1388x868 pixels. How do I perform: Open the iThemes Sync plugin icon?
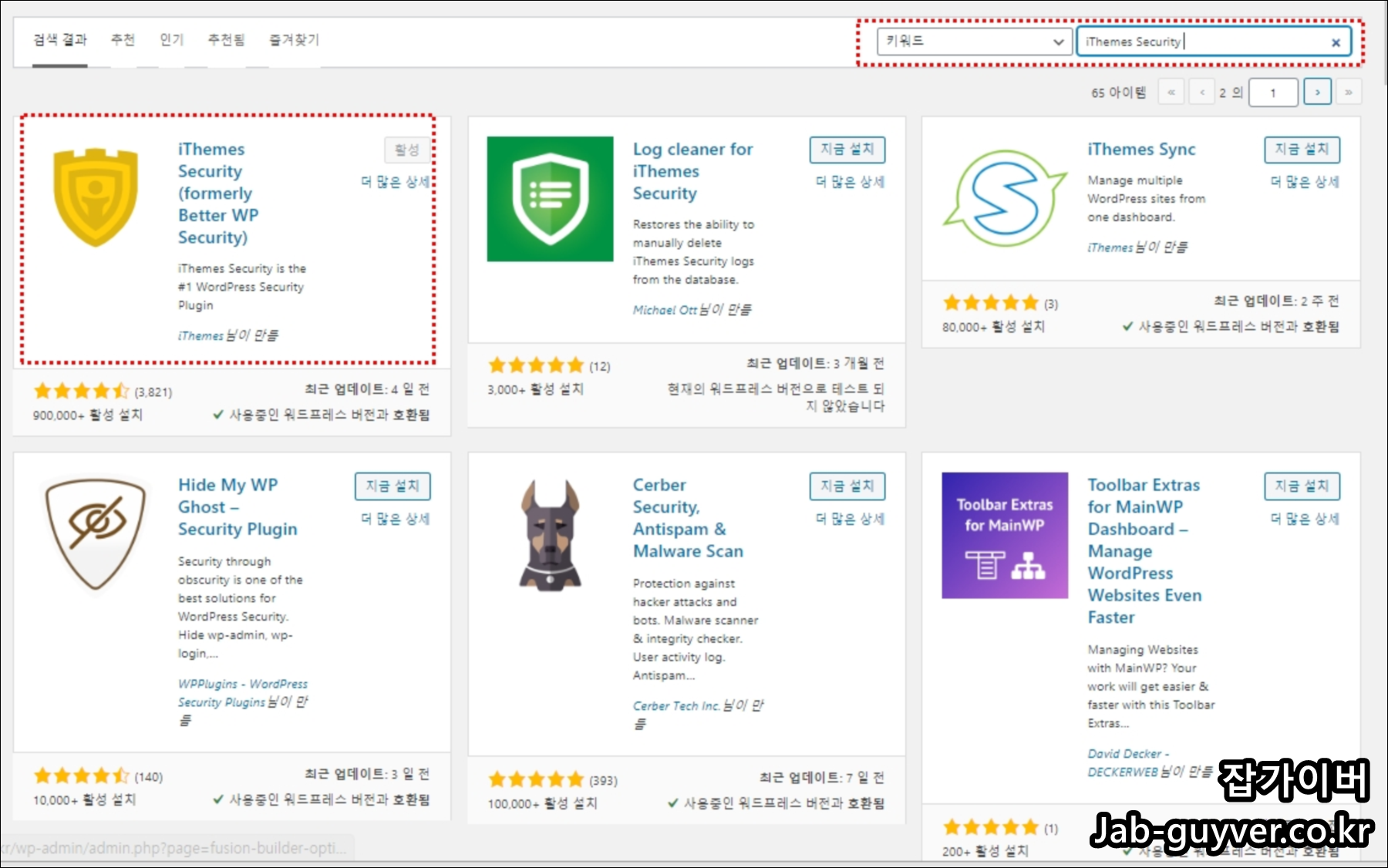tap(1004, 202)
